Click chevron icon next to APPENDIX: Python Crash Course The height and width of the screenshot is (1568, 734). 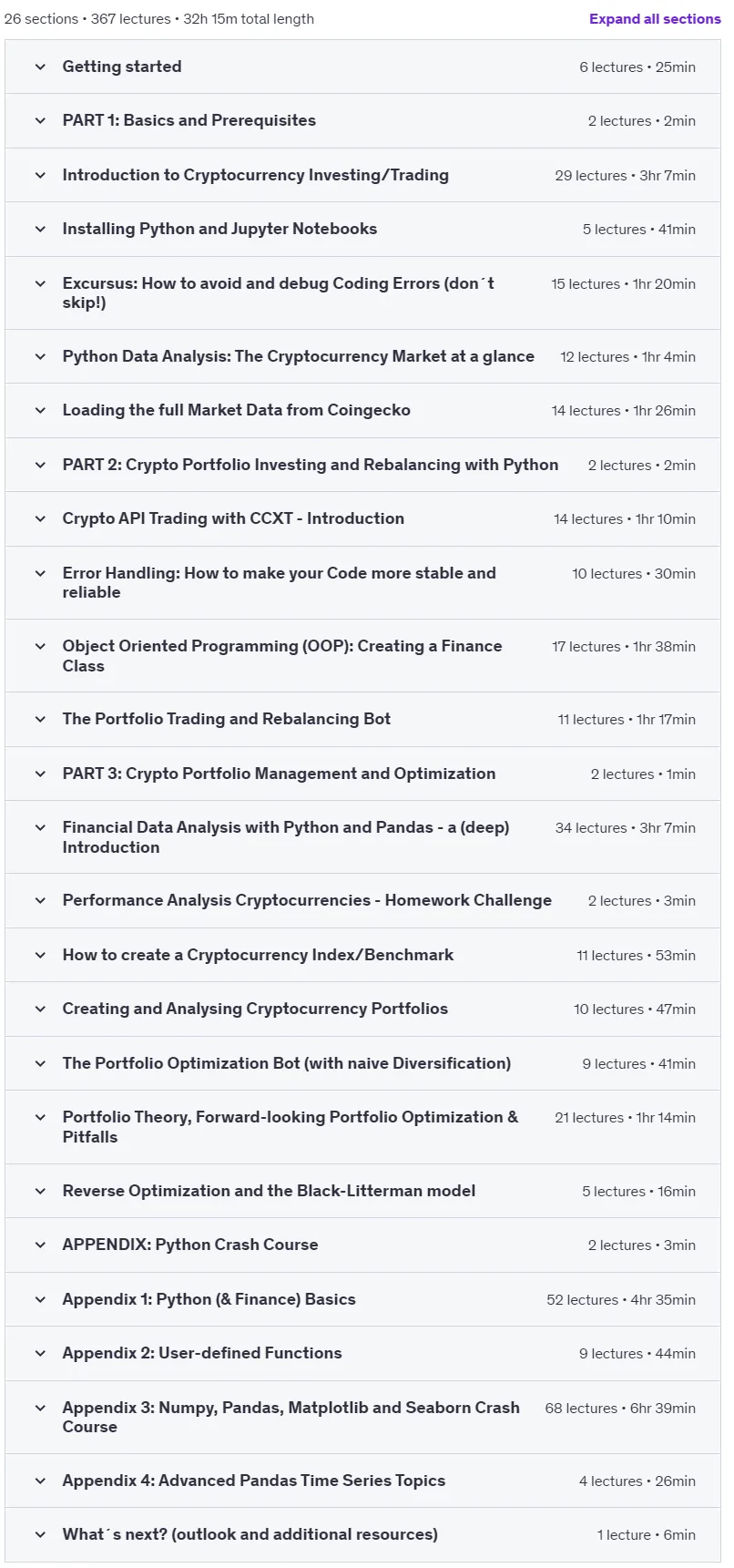(40, 1245)
